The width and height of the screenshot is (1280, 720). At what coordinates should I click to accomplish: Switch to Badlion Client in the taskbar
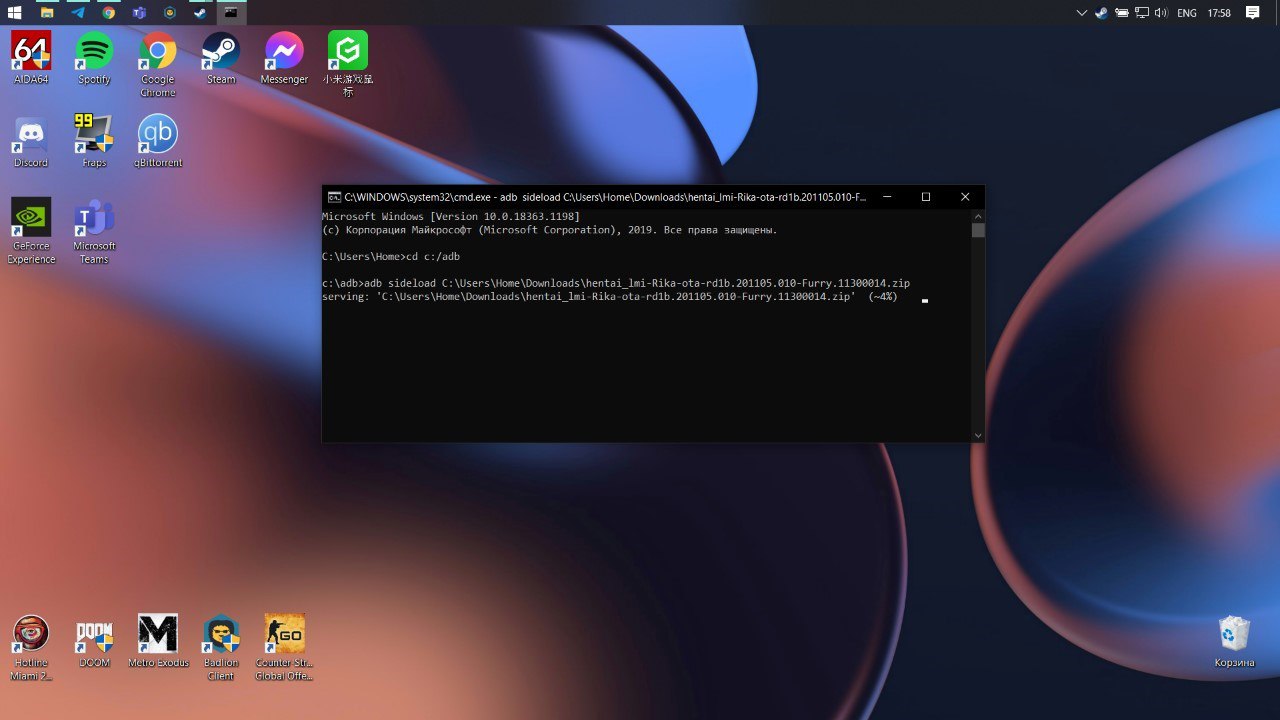170,13
